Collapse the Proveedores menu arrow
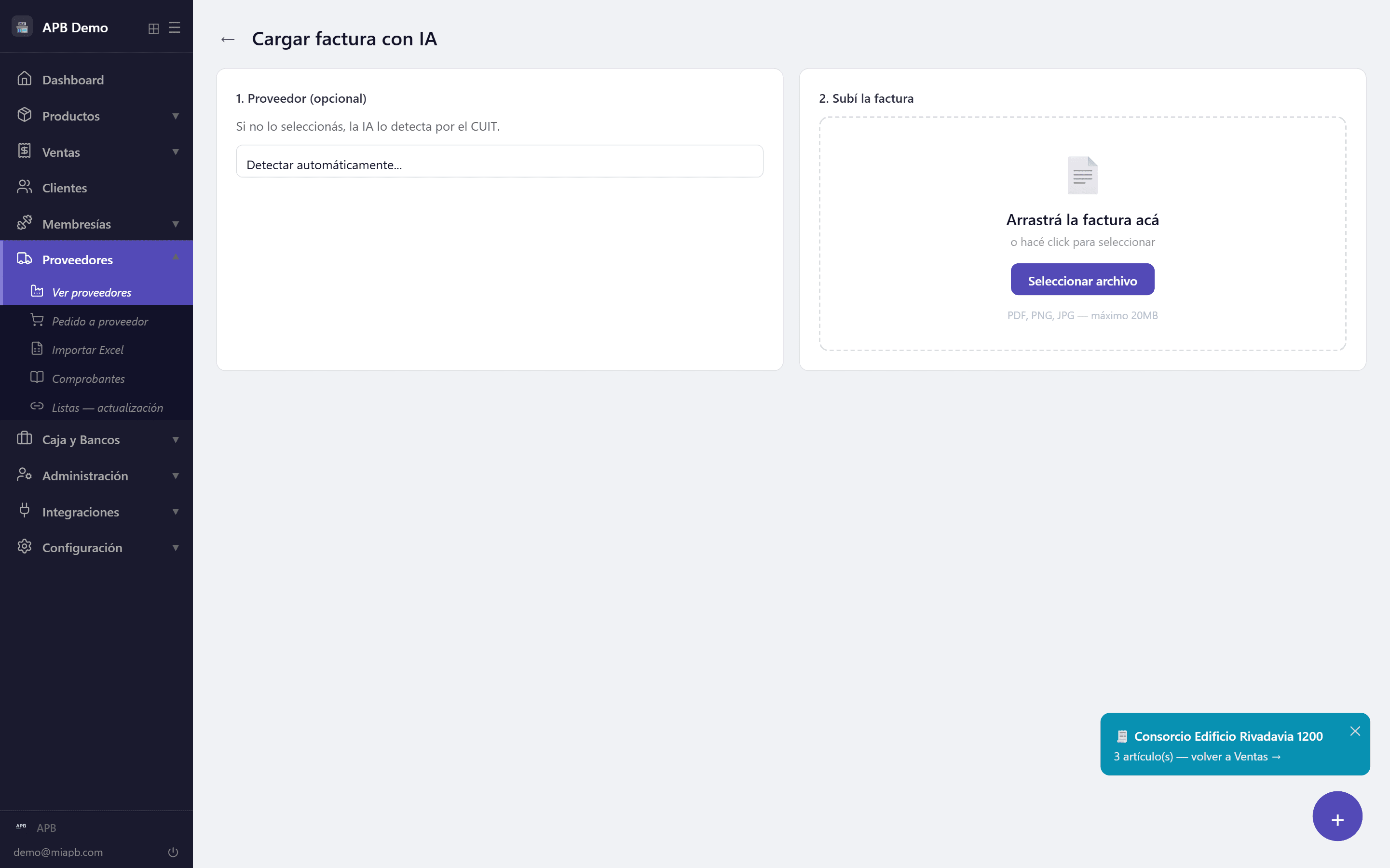 click(176, 257)
